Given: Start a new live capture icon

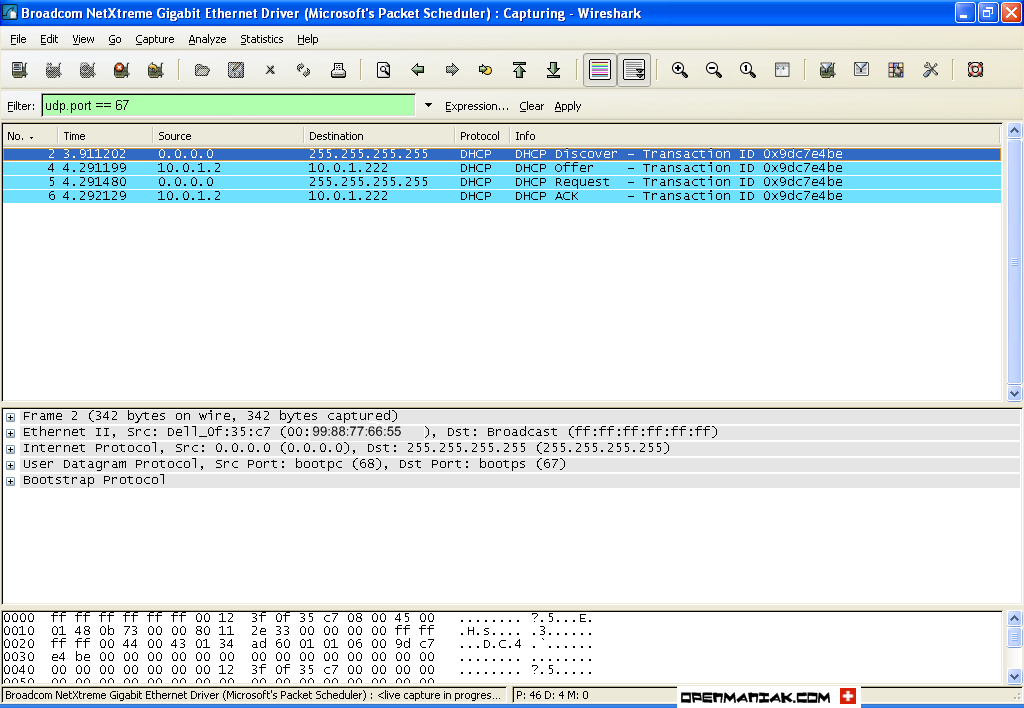Looking at the screenshot, I should point(88,70).
